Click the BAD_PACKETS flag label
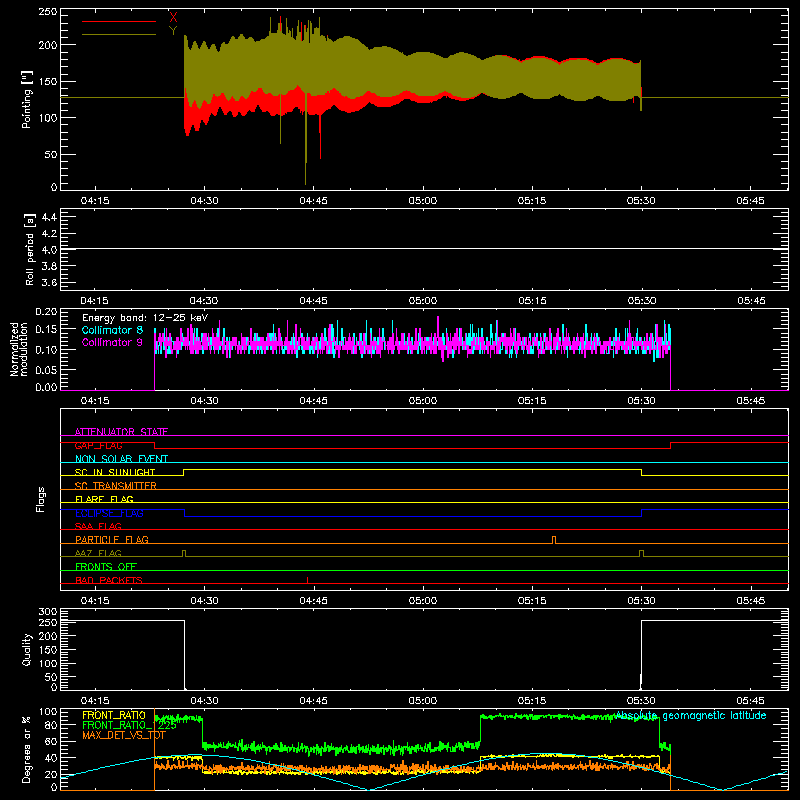The width and height of the screenshot is (800, 800). click(x=109, y=580)
